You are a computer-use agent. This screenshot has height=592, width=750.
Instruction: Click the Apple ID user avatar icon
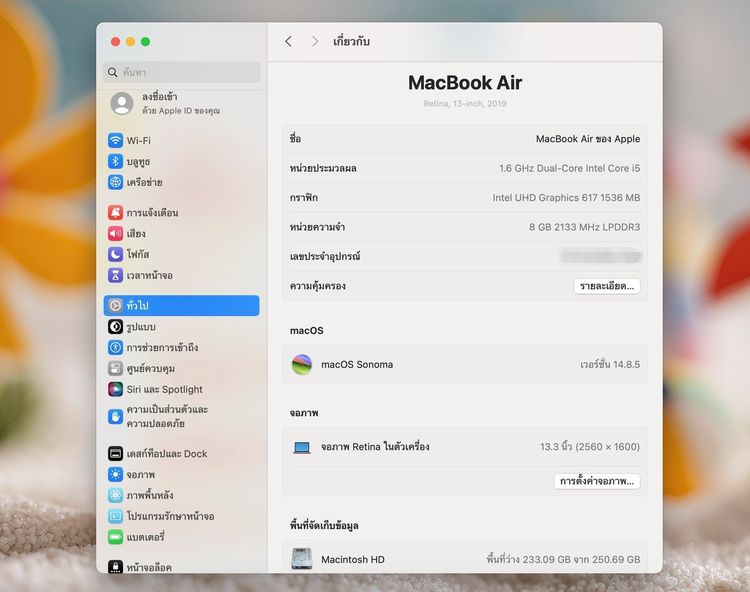(122, 103)
